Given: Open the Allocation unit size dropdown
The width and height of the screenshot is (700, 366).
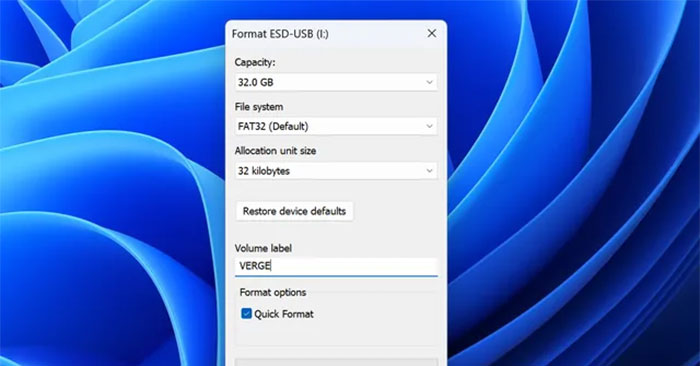Looking at the screenshot, I should 336,171.
